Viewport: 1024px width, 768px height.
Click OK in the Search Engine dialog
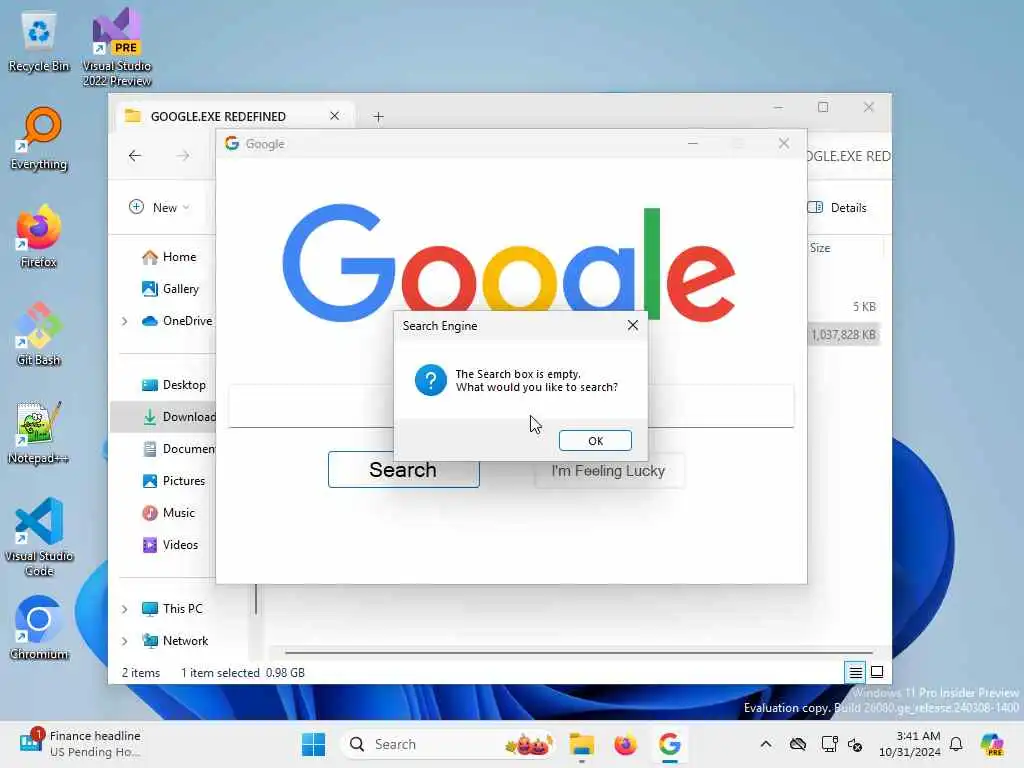coord(595,441)
